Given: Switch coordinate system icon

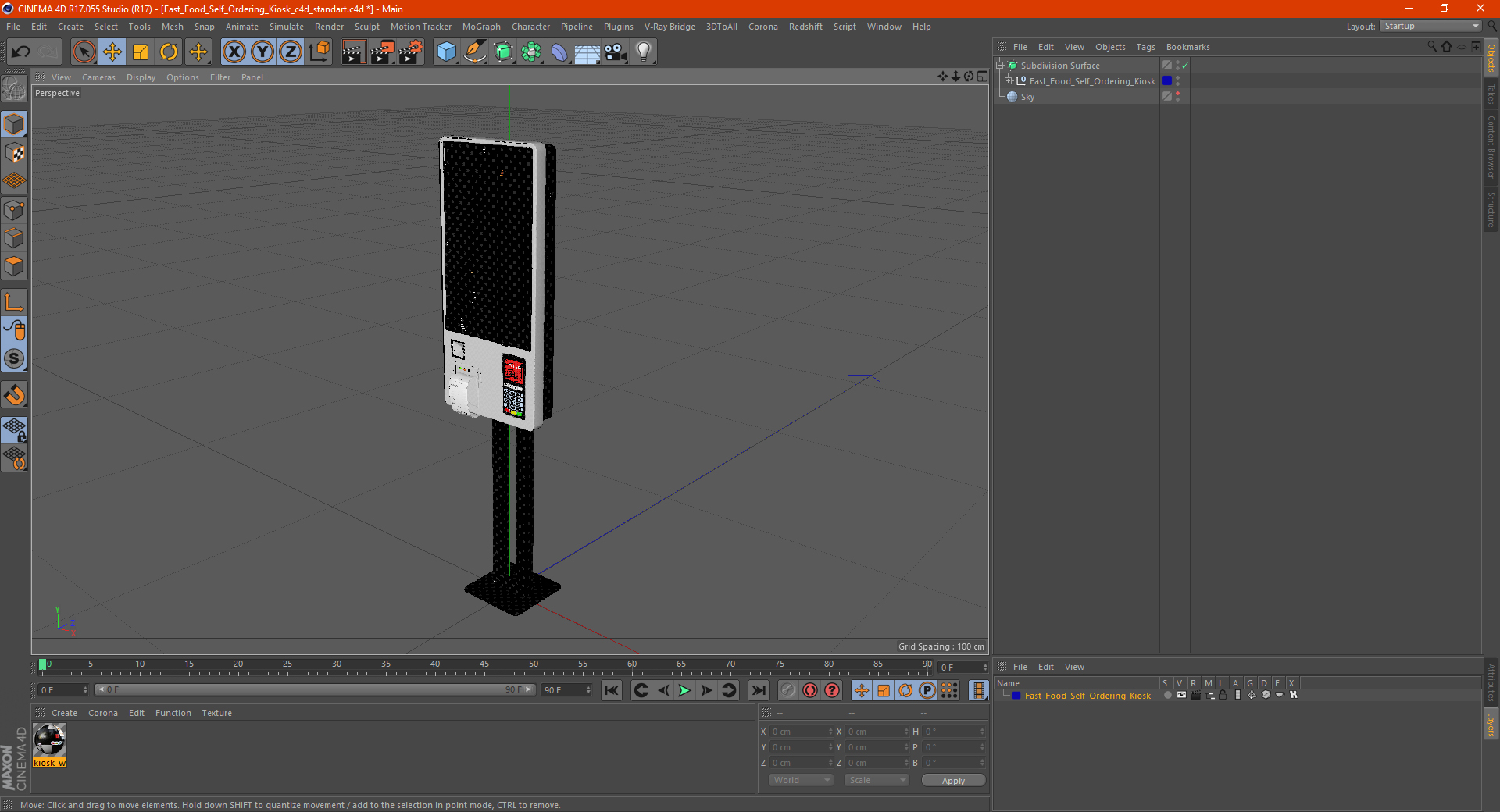Looking at the screenshot, I should [x=319, y=52].
